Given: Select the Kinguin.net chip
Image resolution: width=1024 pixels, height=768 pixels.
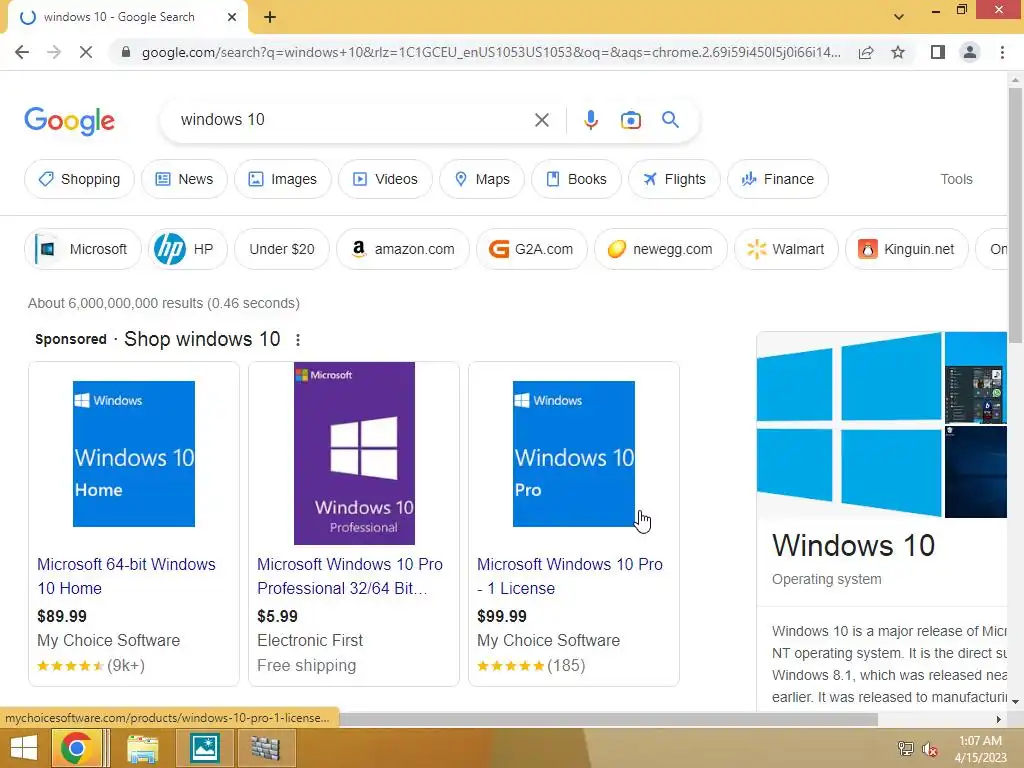Looking at the screenshot, I should [x=907, y=249].
